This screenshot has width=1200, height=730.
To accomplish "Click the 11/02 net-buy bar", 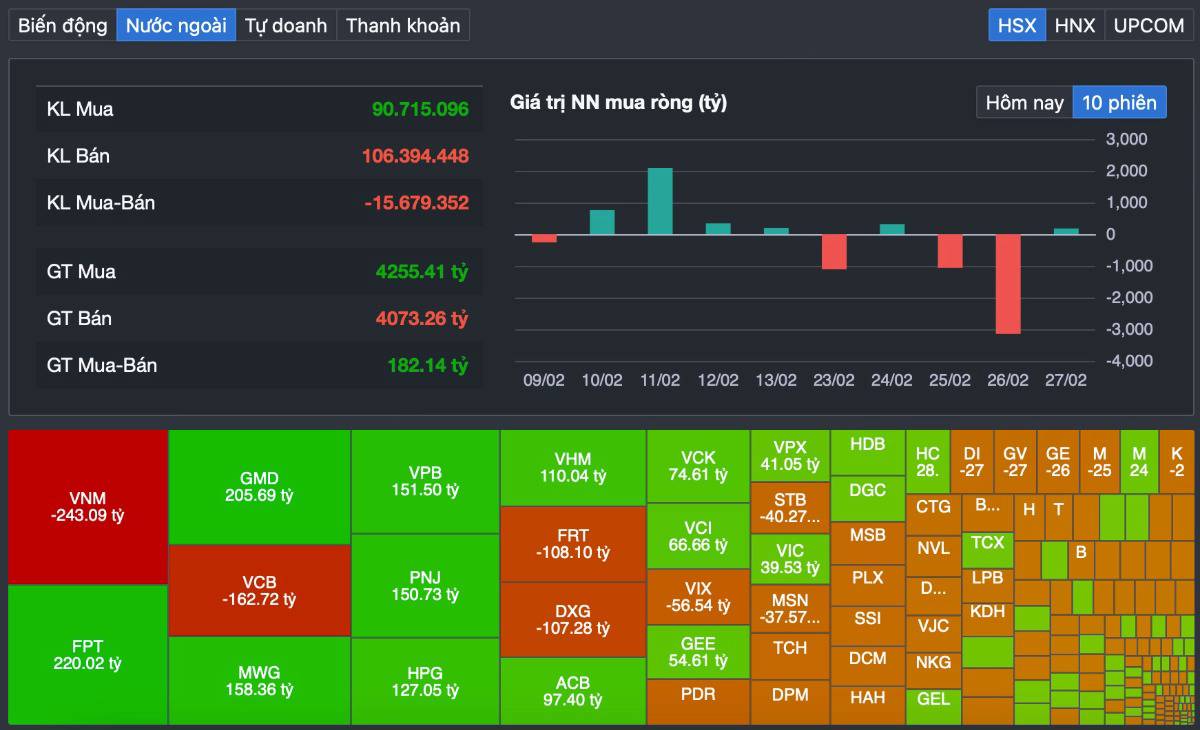I will [x=660, y=201].
